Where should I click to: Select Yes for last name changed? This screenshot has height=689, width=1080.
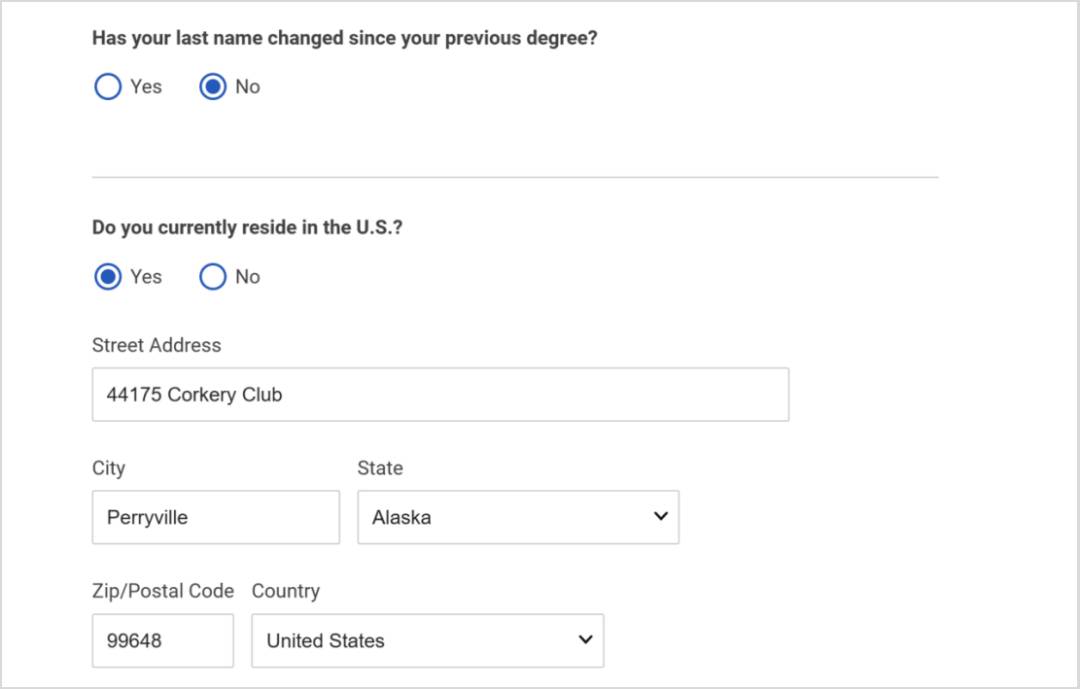point(107,87)
